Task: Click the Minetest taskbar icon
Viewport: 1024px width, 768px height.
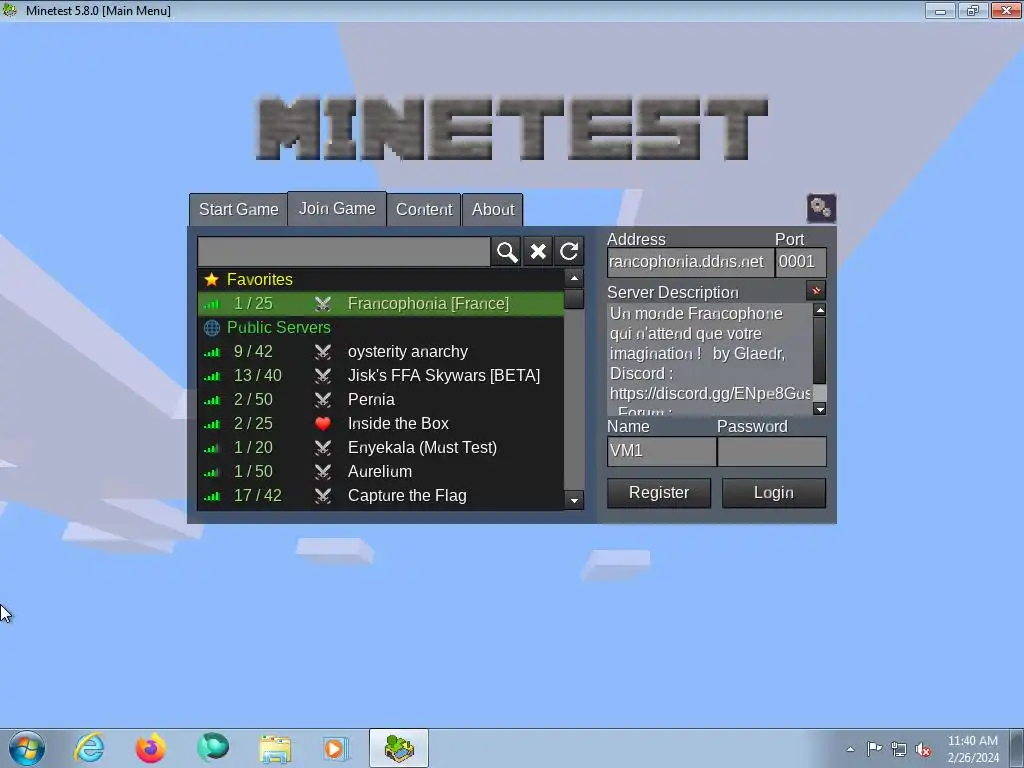Action: 398,748
